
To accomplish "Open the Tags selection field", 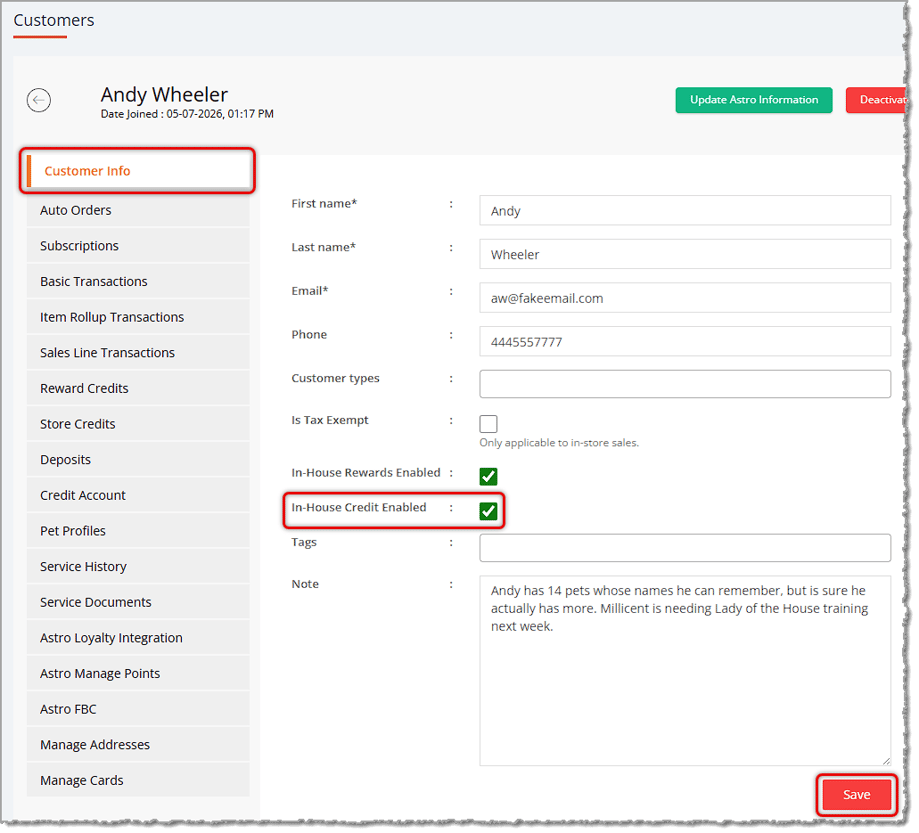I will pos(685,548).
